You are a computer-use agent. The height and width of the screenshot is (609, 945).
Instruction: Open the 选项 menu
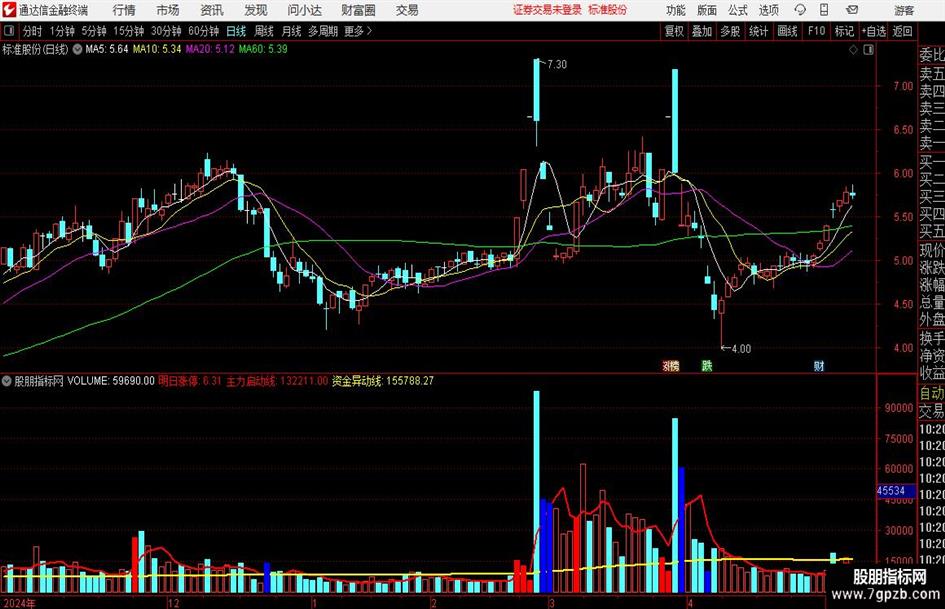[x=768, y=10]
